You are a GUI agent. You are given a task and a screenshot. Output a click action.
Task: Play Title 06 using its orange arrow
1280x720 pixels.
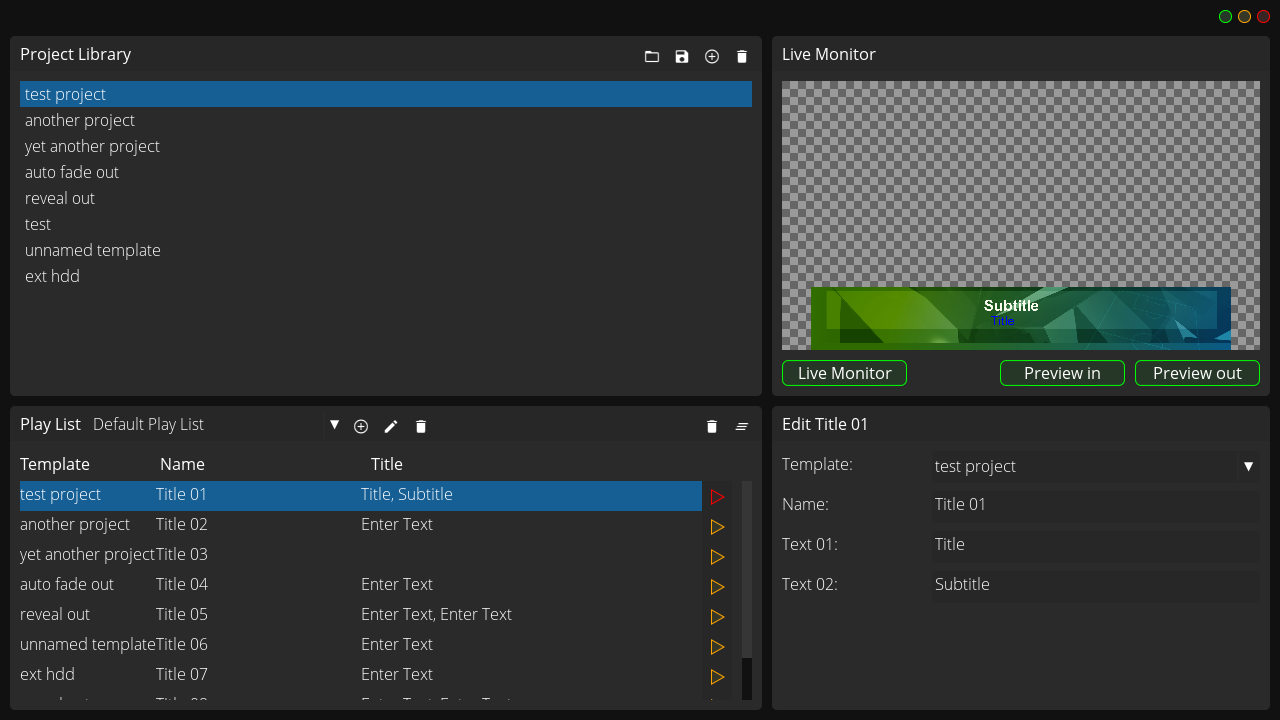(x=717, y=647)
